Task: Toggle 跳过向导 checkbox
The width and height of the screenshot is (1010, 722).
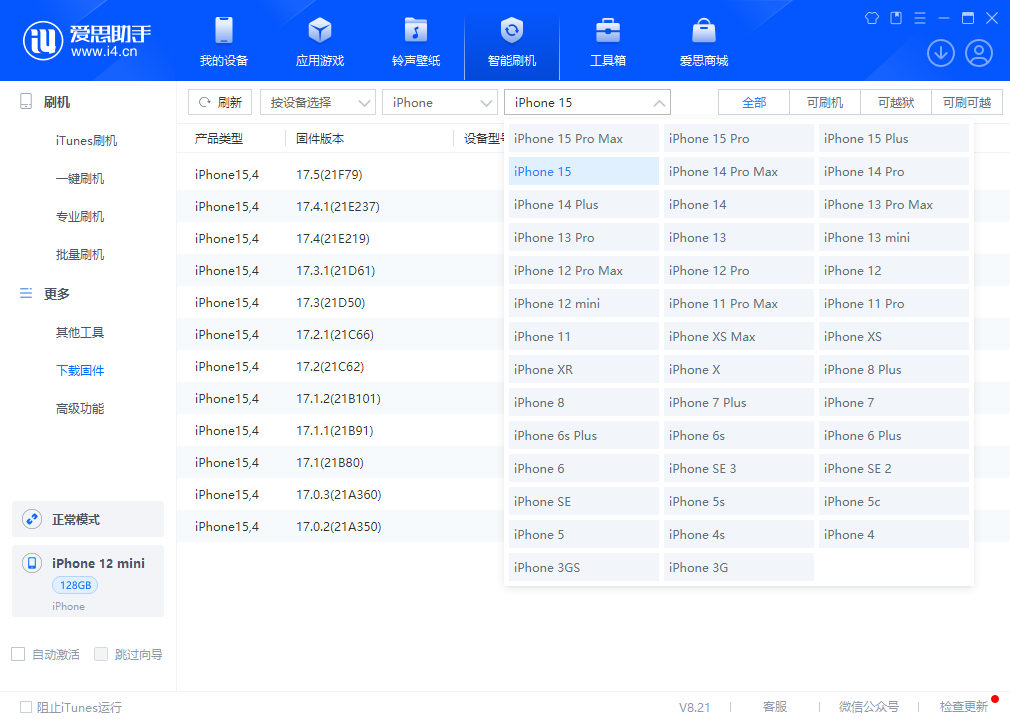Action: pos(100,654)
